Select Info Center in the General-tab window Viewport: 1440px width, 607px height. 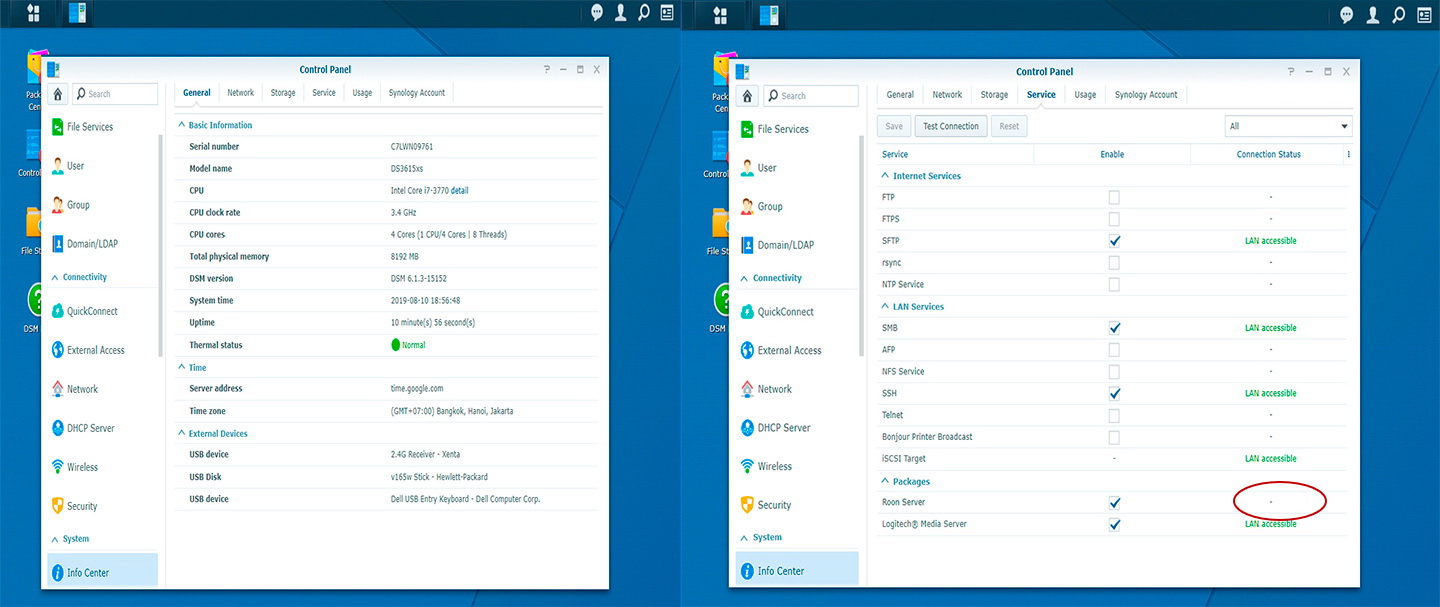click(102, 572)
